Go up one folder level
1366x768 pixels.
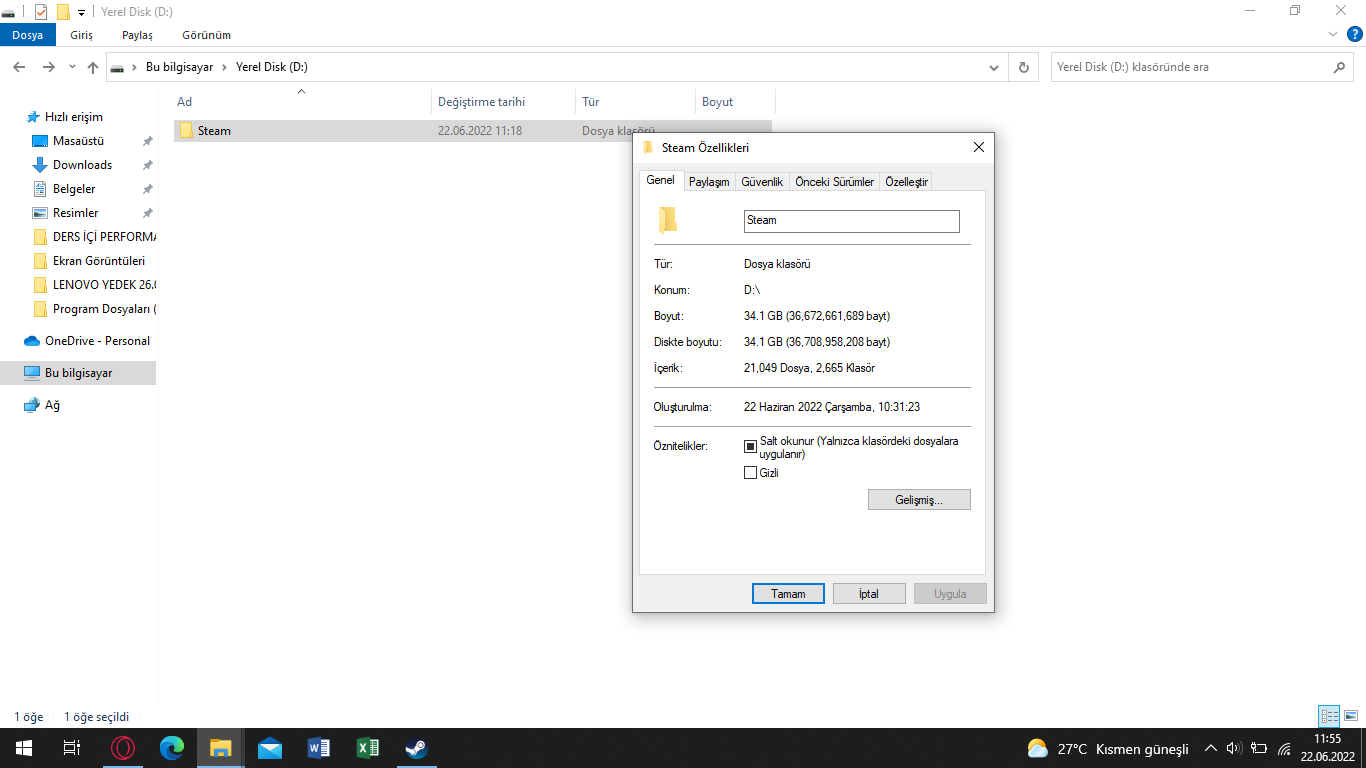point(93,67)
